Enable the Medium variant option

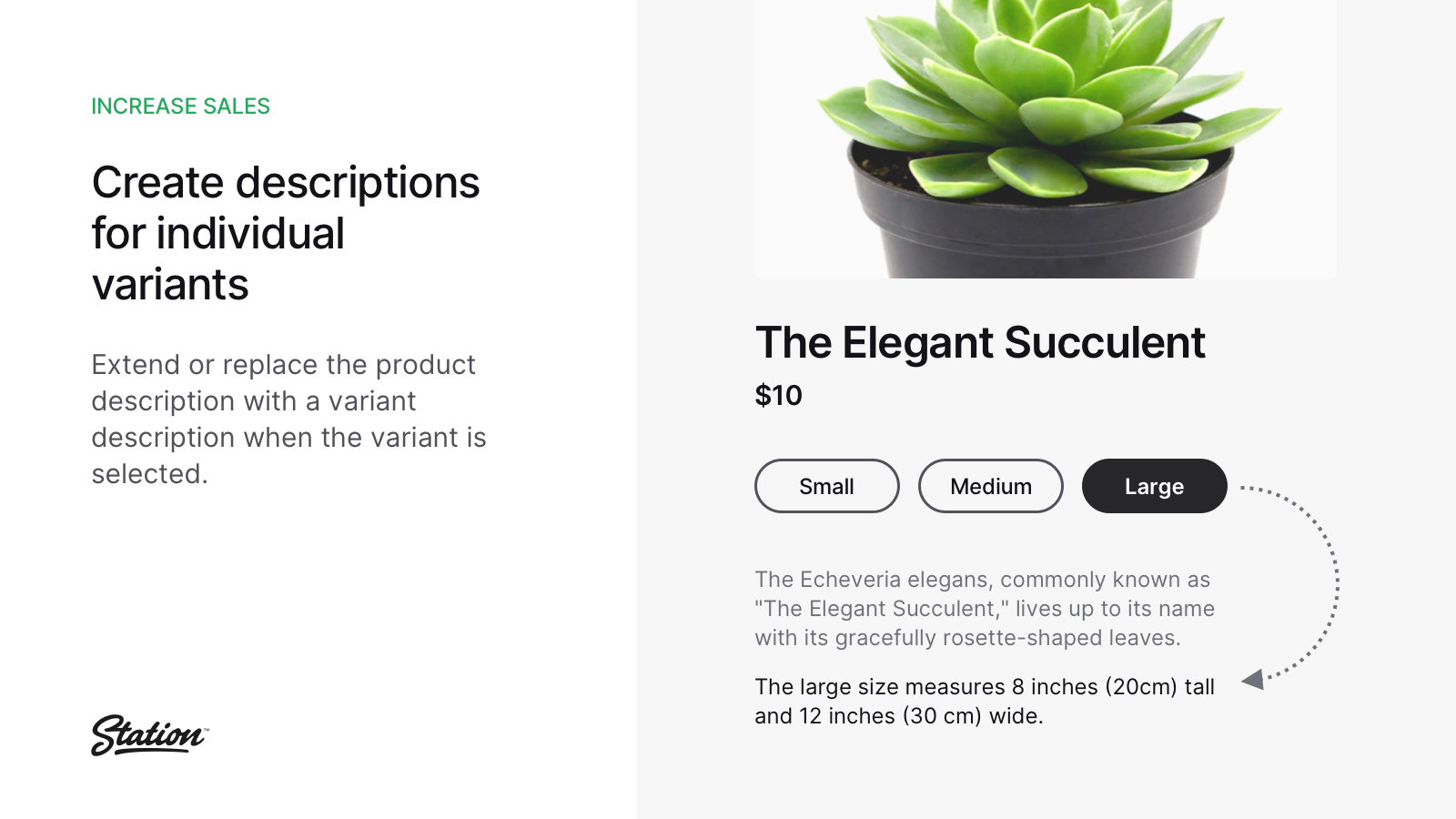pos(990,486)
